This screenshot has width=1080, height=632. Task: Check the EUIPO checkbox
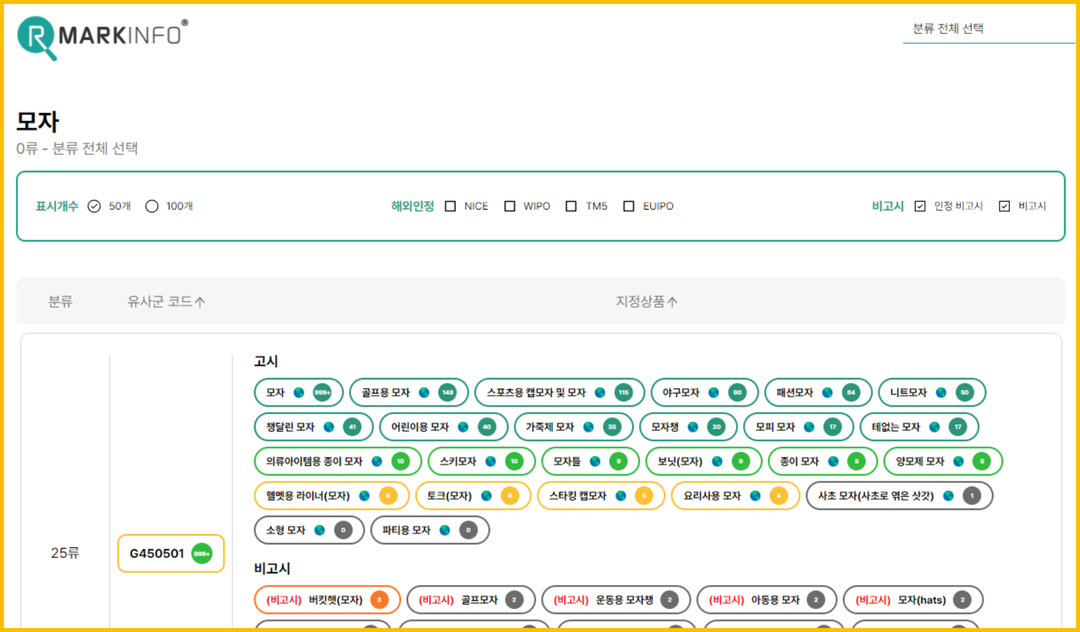[x=630, y=206]
